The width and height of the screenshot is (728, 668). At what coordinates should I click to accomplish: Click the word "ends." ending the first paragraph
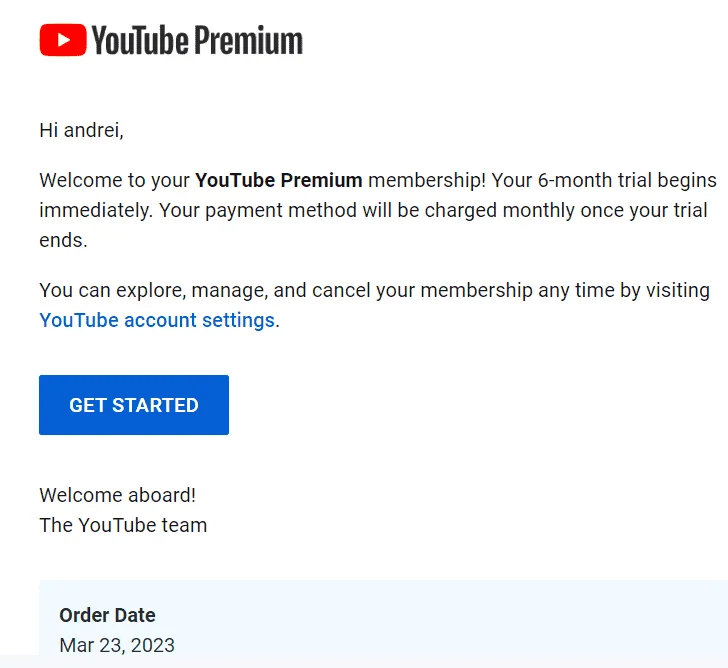coord(64,240)
